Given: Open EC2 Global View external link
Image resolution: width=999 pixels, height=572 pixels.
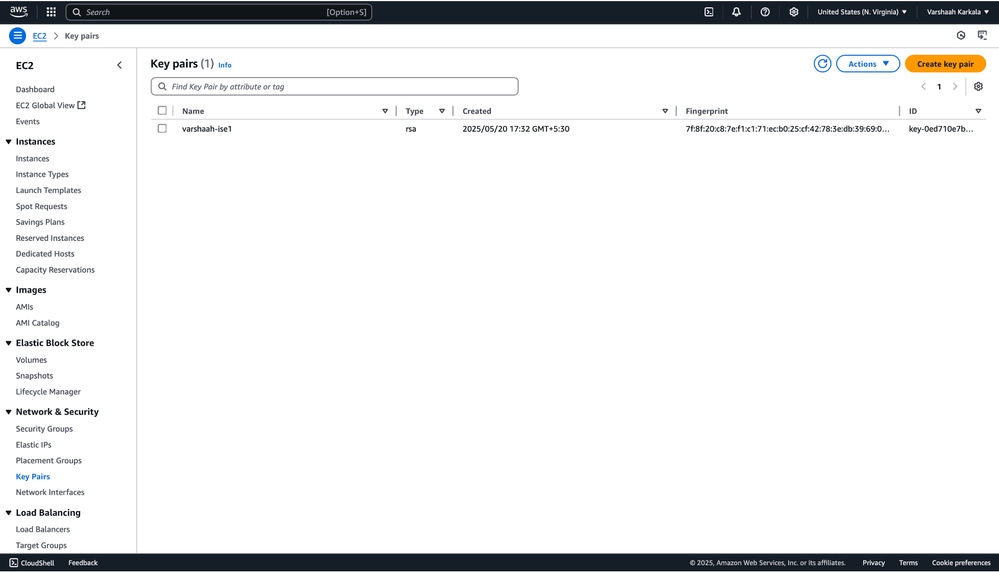Looking at the screenshot, I should coord(50,105).
